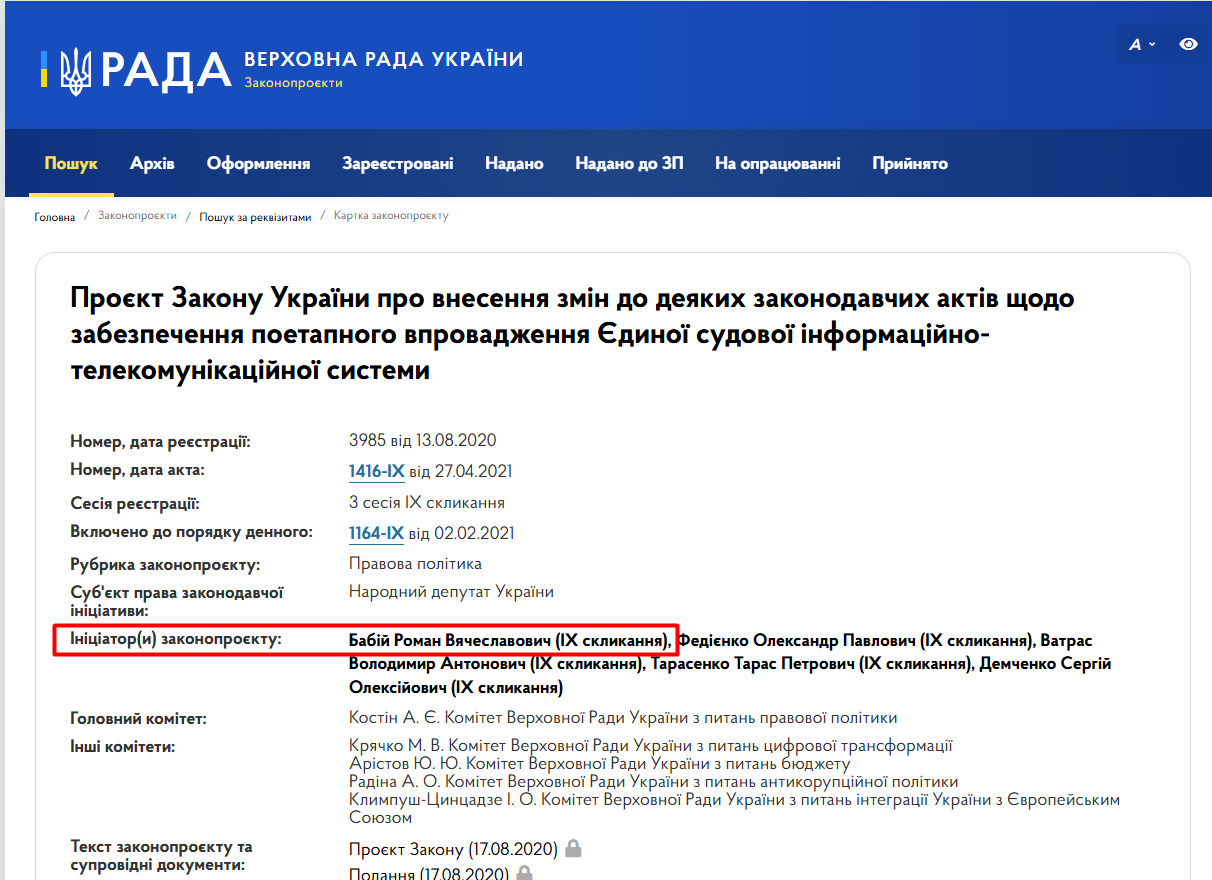
Task: Open the Законопроєкти breadcrumb
Action: pos(137,216)
